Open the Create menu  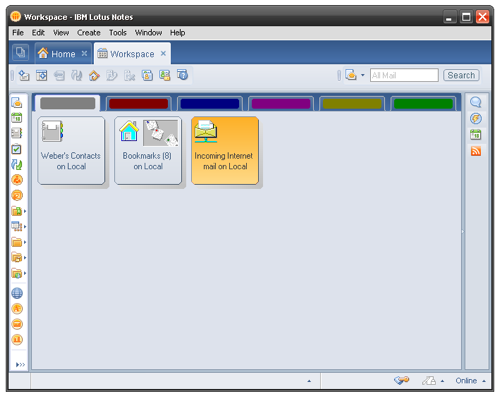pos(89,33)
